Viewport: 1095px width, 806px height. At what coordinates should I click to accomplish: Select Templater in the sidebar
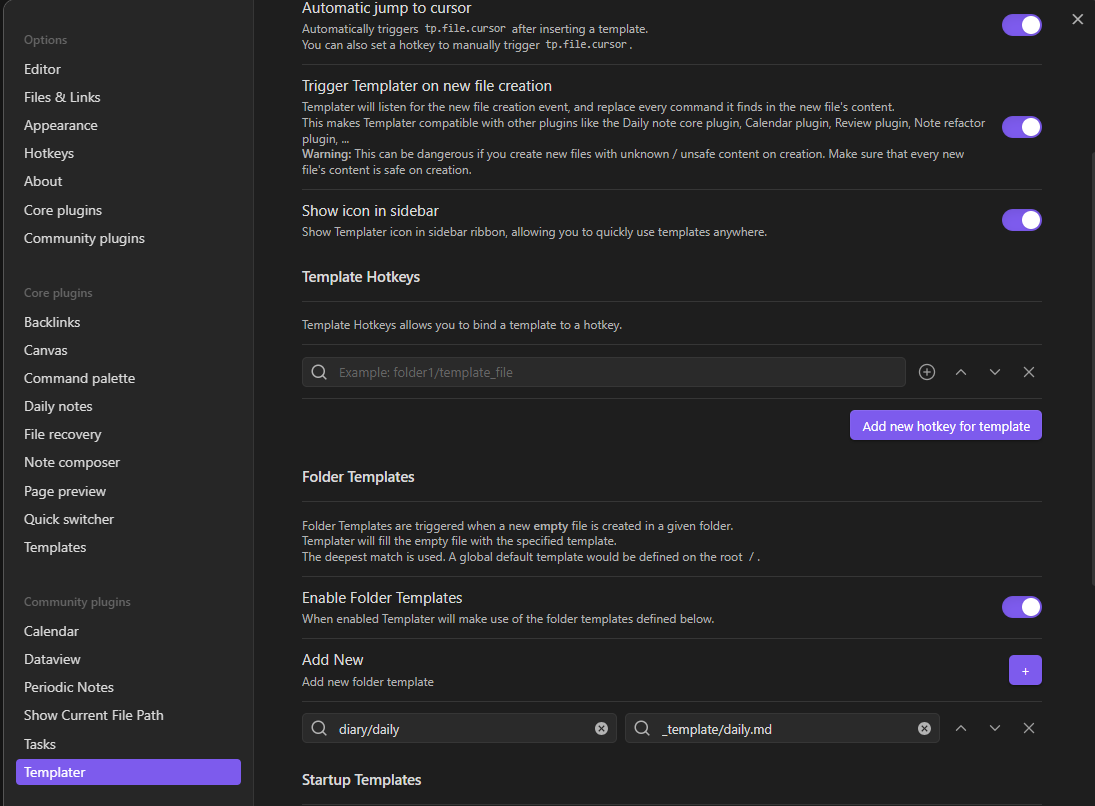tap(128, 772)
